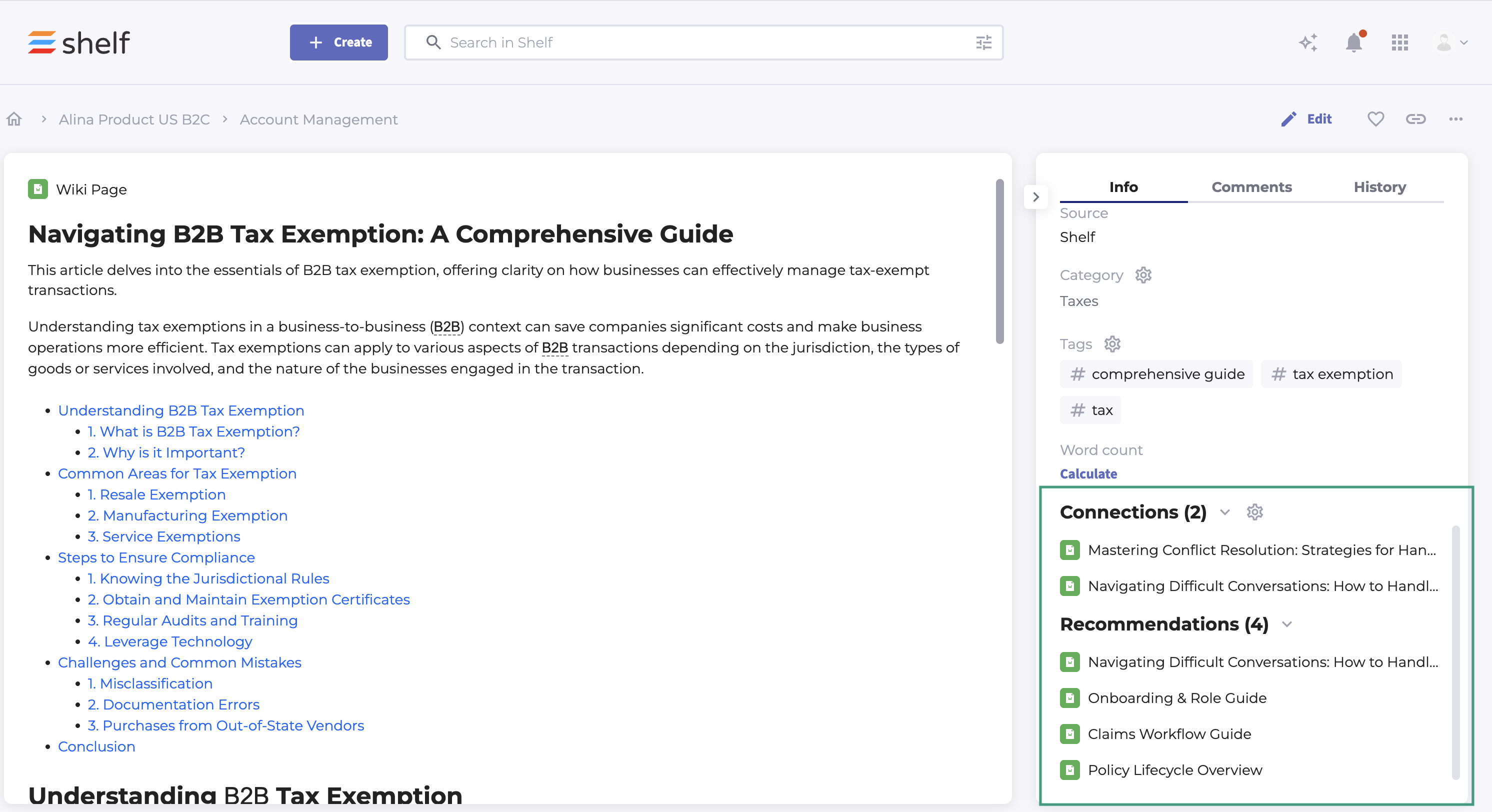Switch to the Comments tab
This screenshot has width=1492, height=812.
1251,187
